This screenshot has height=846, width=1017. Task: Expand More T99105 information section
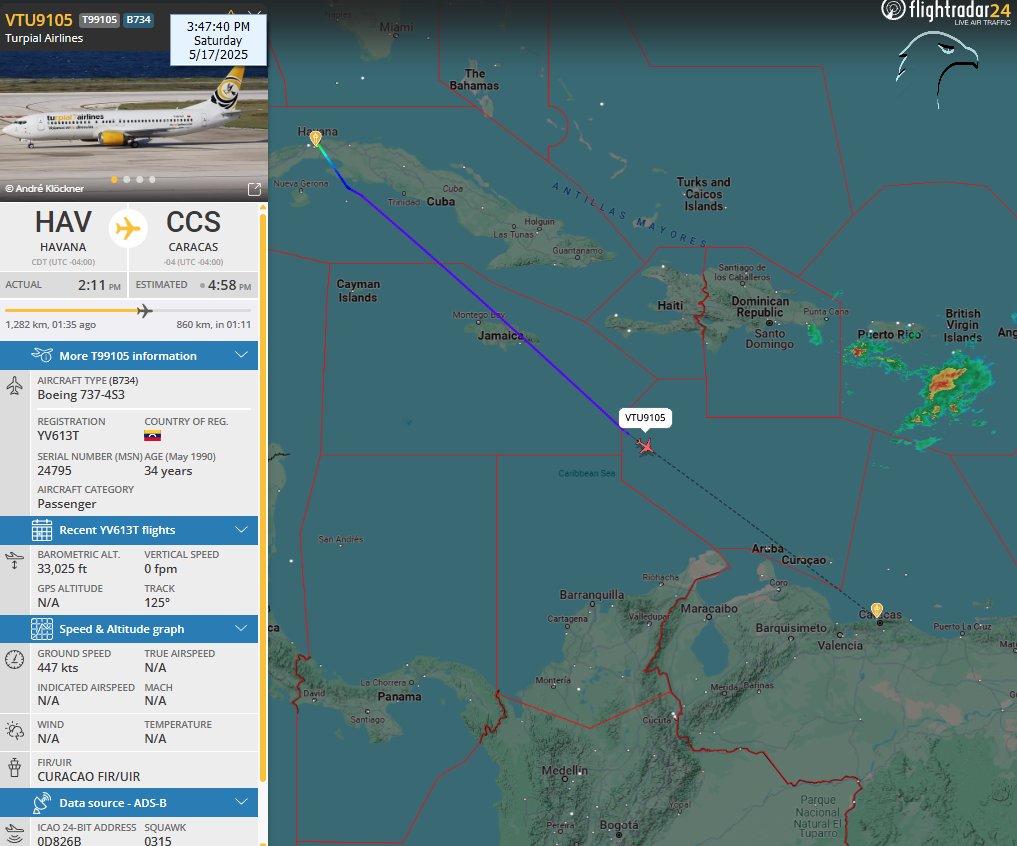(x=129, y=356)
